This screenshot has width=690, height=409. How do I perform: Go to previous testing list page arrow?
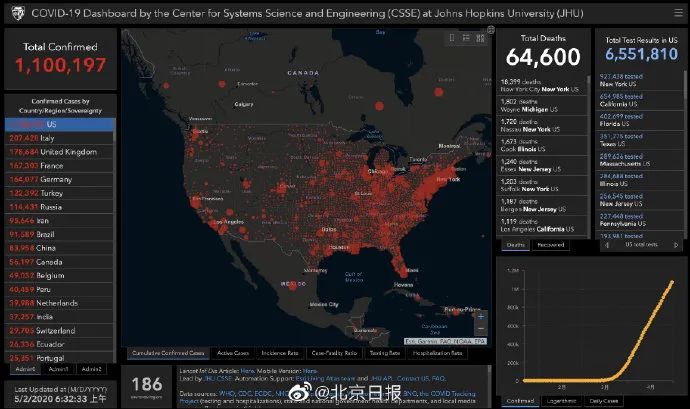point(608,245)
